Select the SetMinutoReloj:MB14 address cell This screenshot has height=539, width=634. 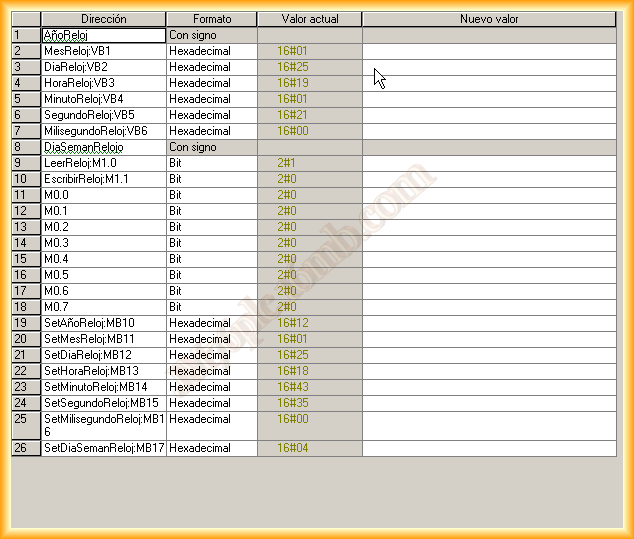coord(103,387)
